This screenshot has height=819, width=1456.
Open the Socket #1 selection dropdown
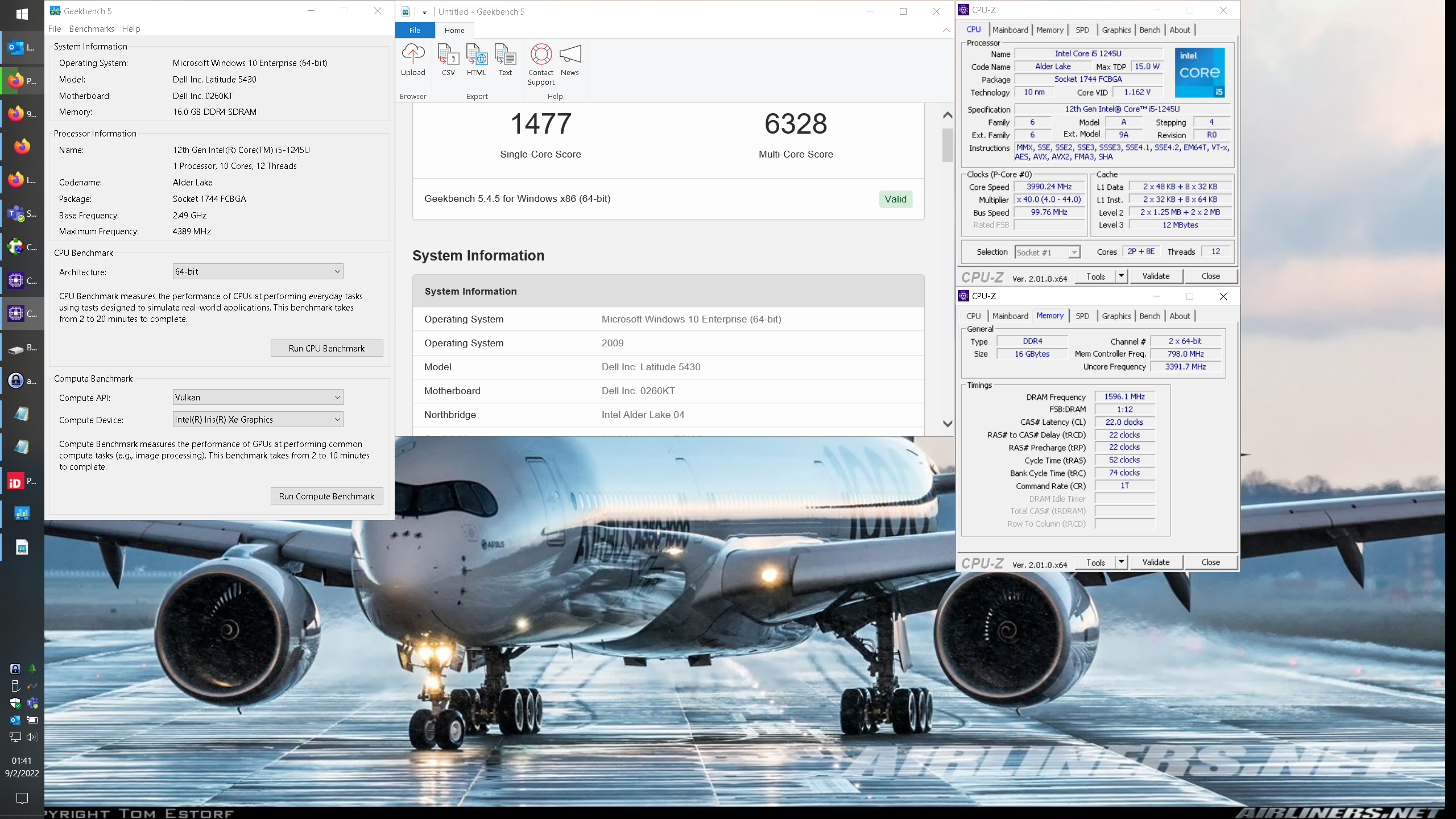point(1047,253)
